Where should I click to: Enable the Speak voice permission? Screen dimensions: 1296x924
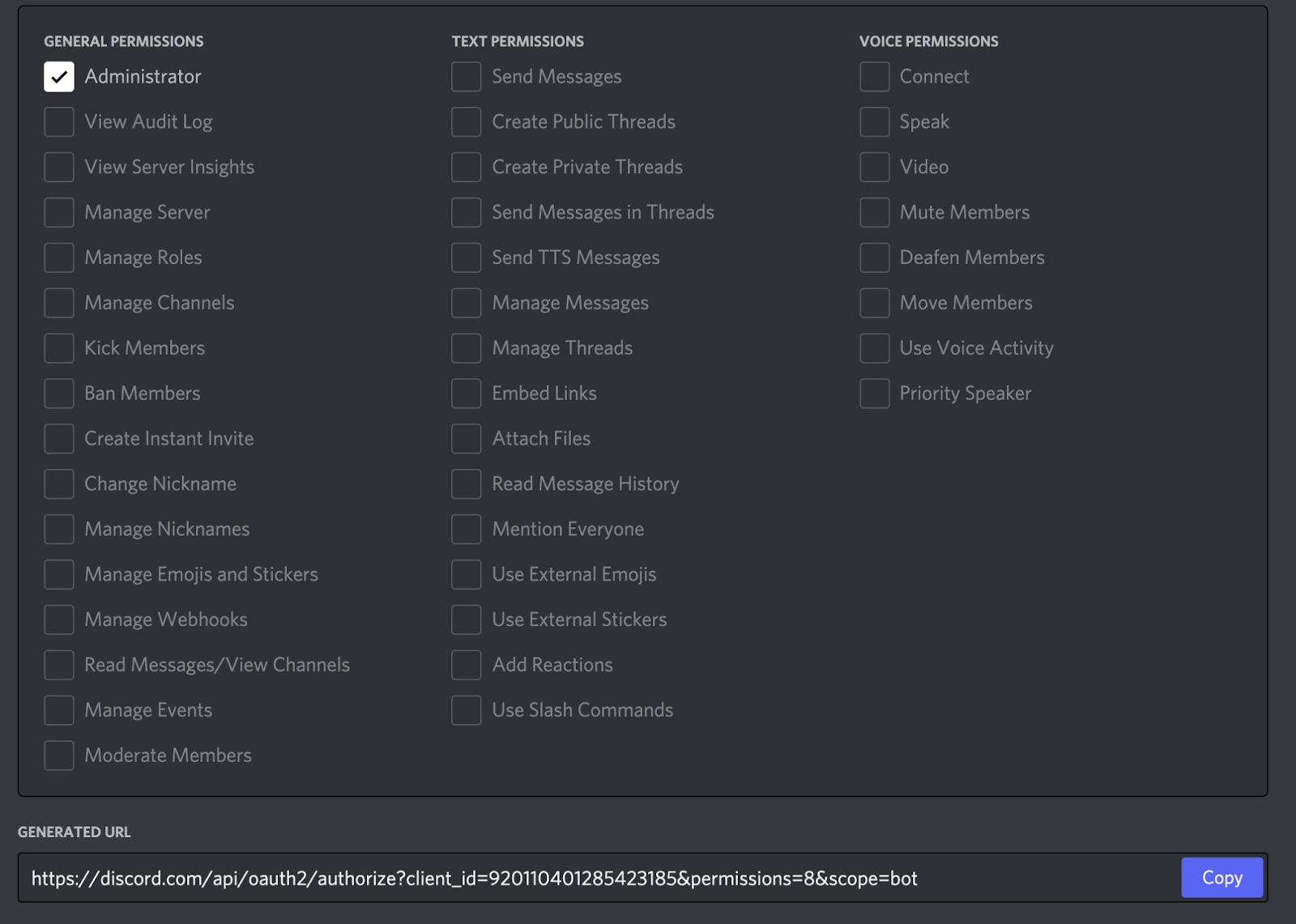[875, 122]
